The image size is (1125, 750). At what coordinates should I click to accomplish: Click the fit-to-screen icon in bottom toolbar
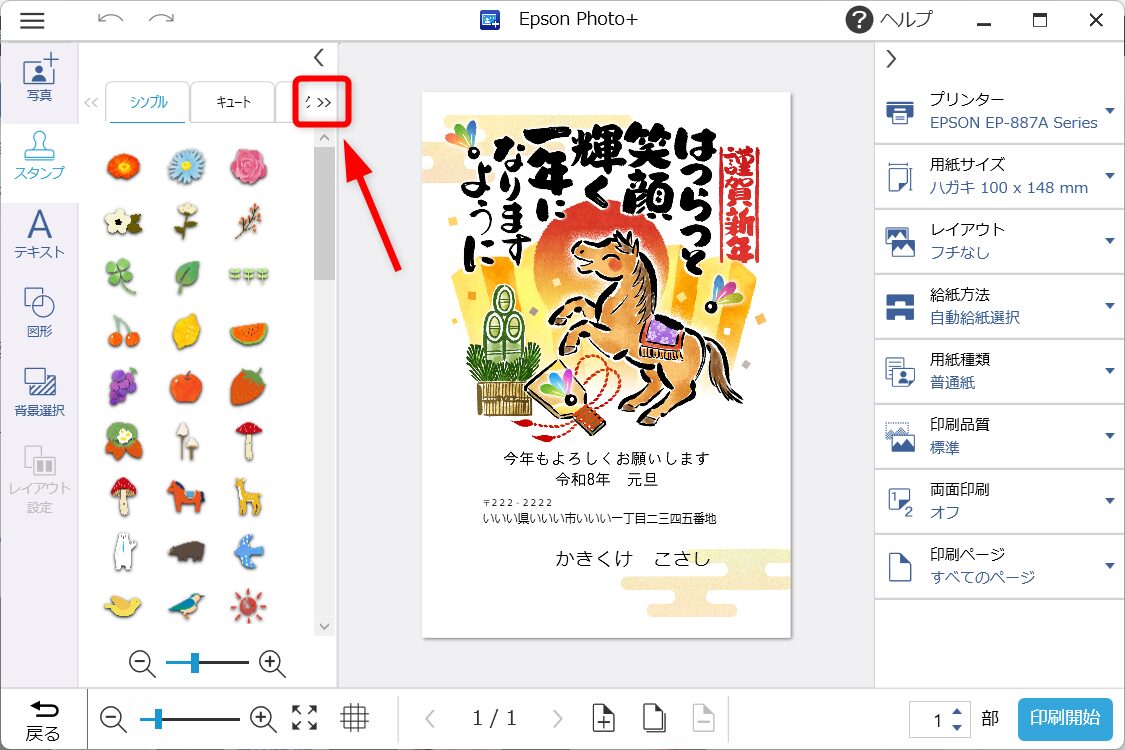[305, 718]
